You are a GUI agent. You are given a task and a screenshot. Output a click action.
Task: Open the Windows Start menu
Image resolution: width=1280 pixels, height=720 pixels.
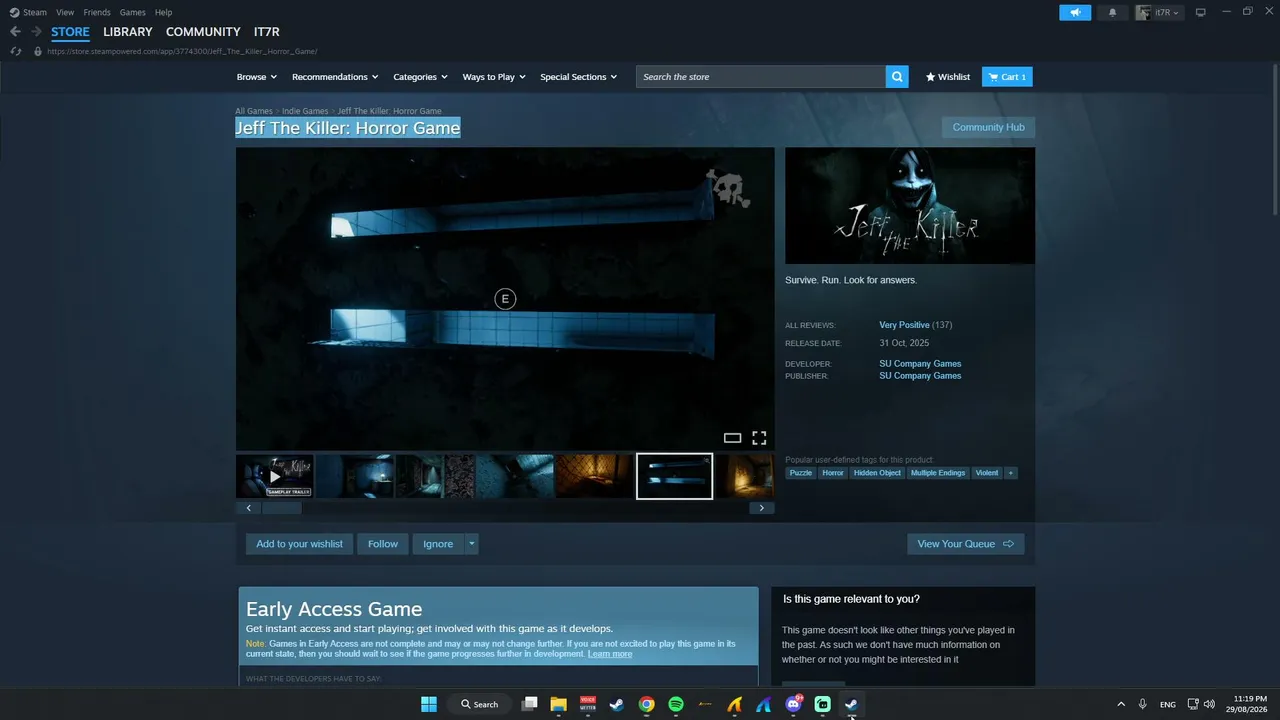[x=429, y=704]
